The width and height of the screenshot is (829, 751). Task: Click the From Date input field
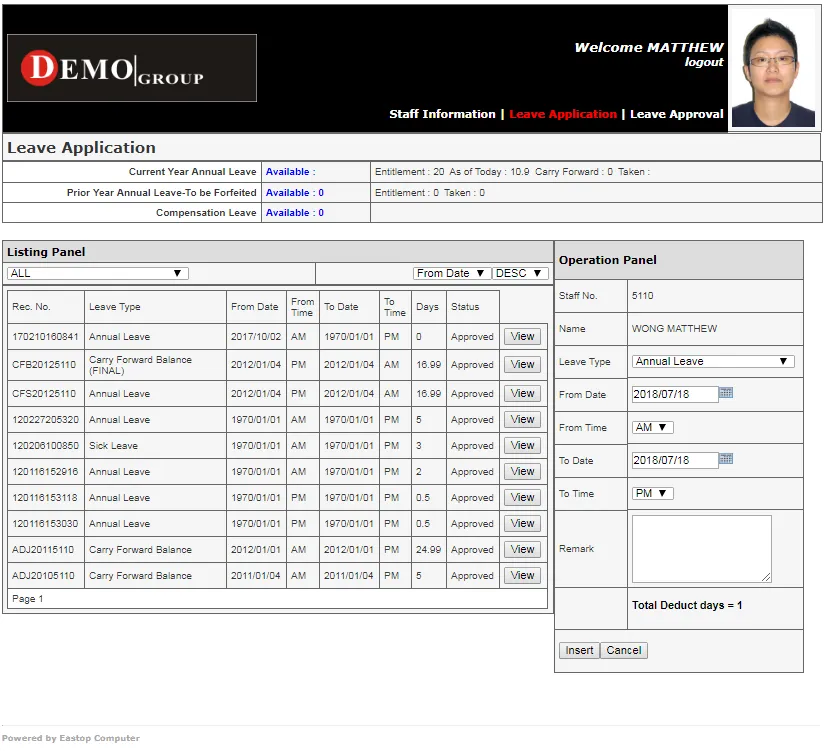(675, 394)
